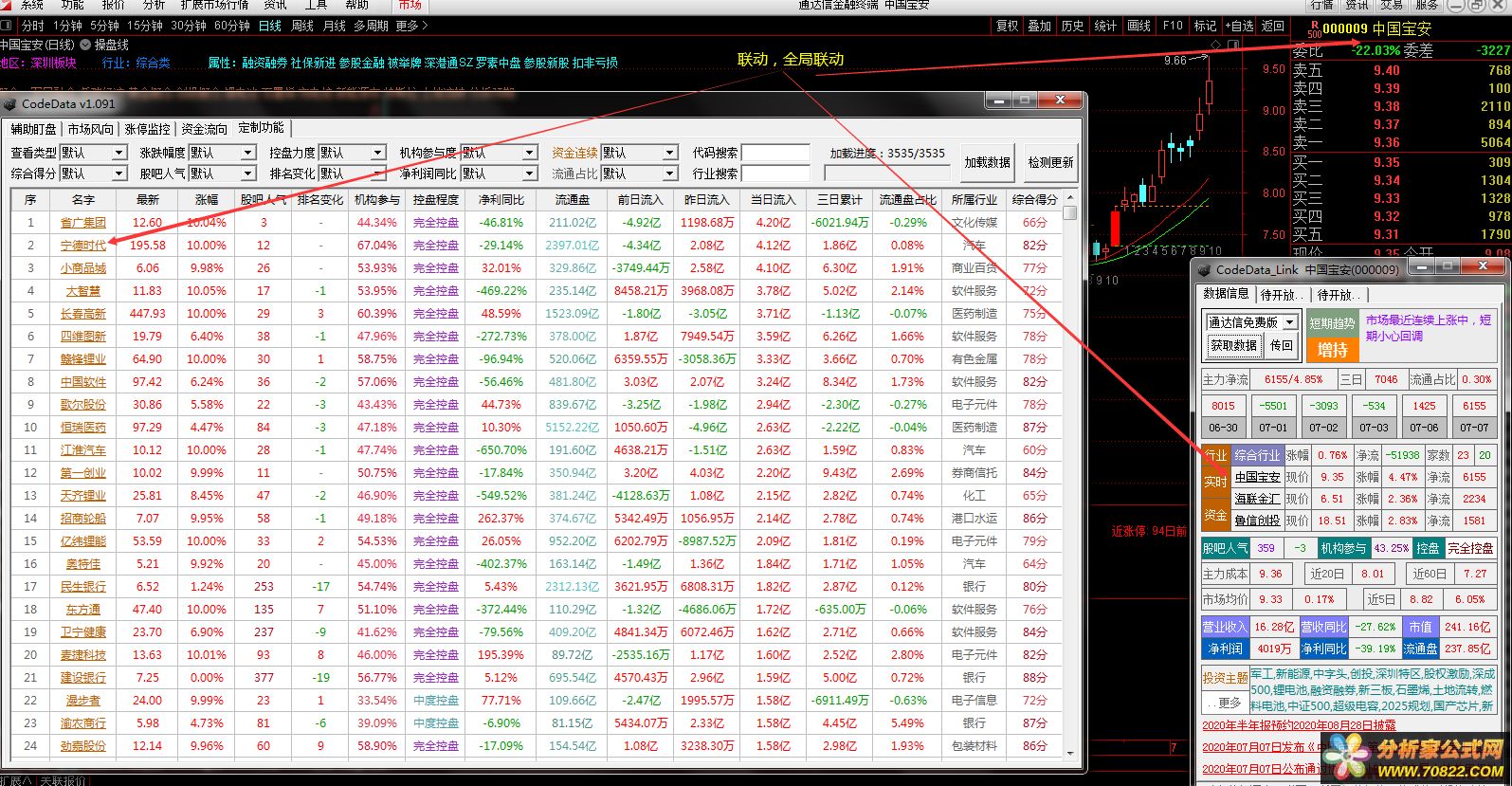
Task: Click the diamond icon above the chart
Action: pos(1214,45)
